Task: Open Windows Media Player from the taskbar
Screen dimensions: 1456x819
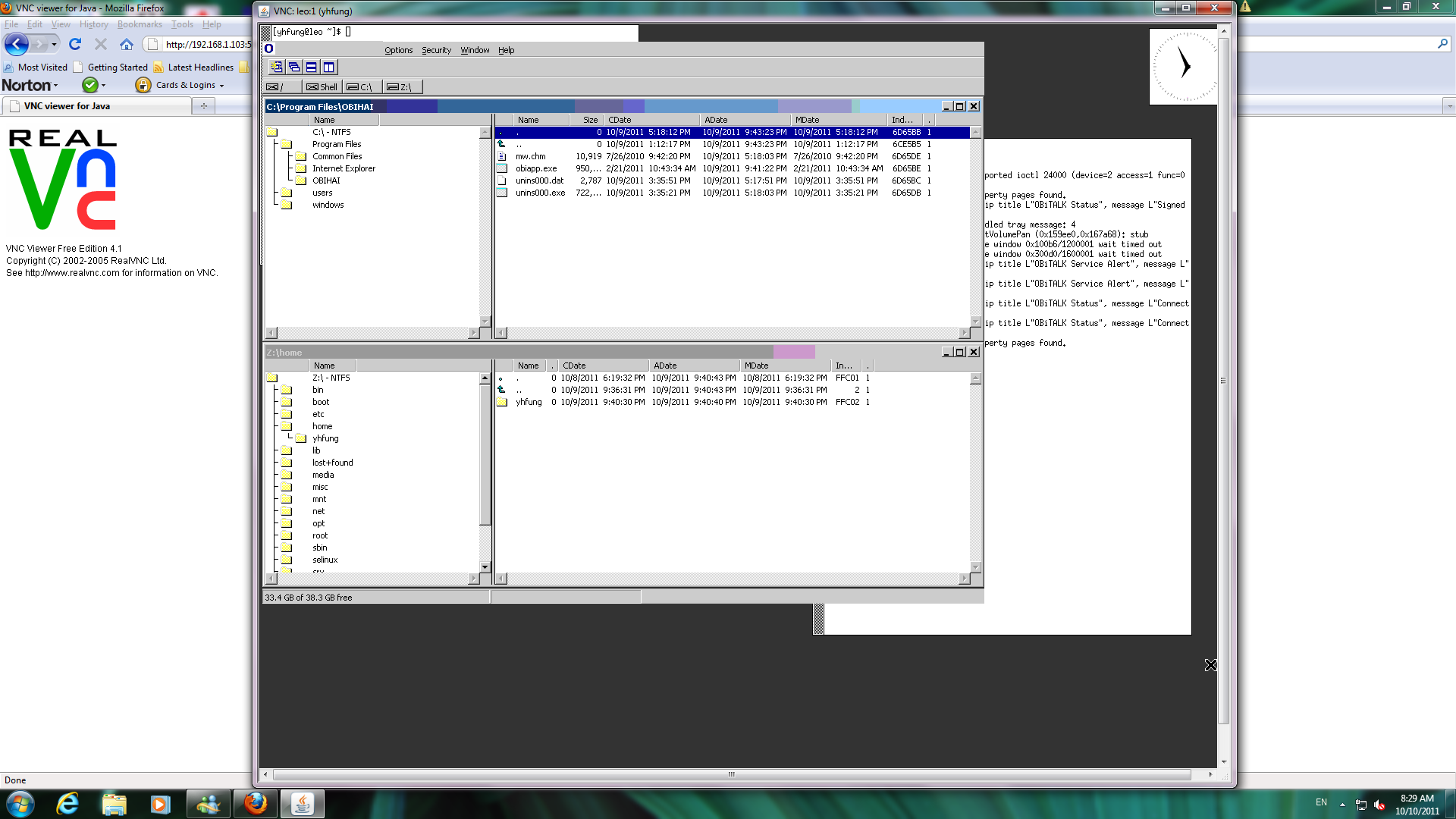Action: (x=160, y=804)
